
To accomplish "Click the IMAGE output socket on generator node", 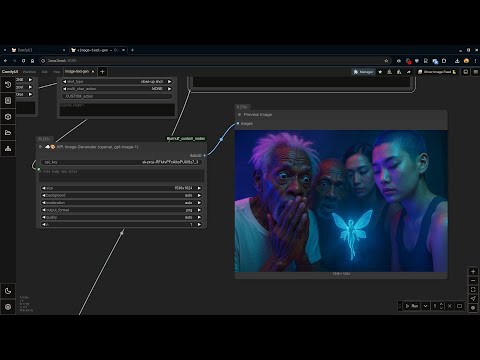I will [204, 155].
